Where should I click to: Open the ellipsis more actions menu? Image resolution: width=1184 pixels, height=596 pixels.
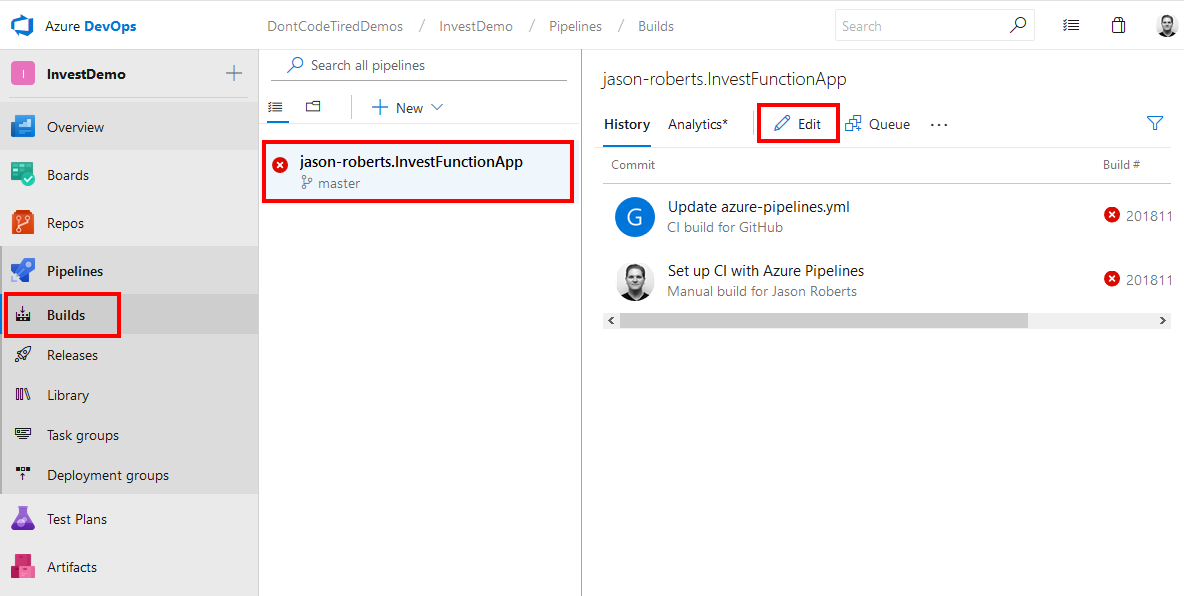tap(938, 124)
